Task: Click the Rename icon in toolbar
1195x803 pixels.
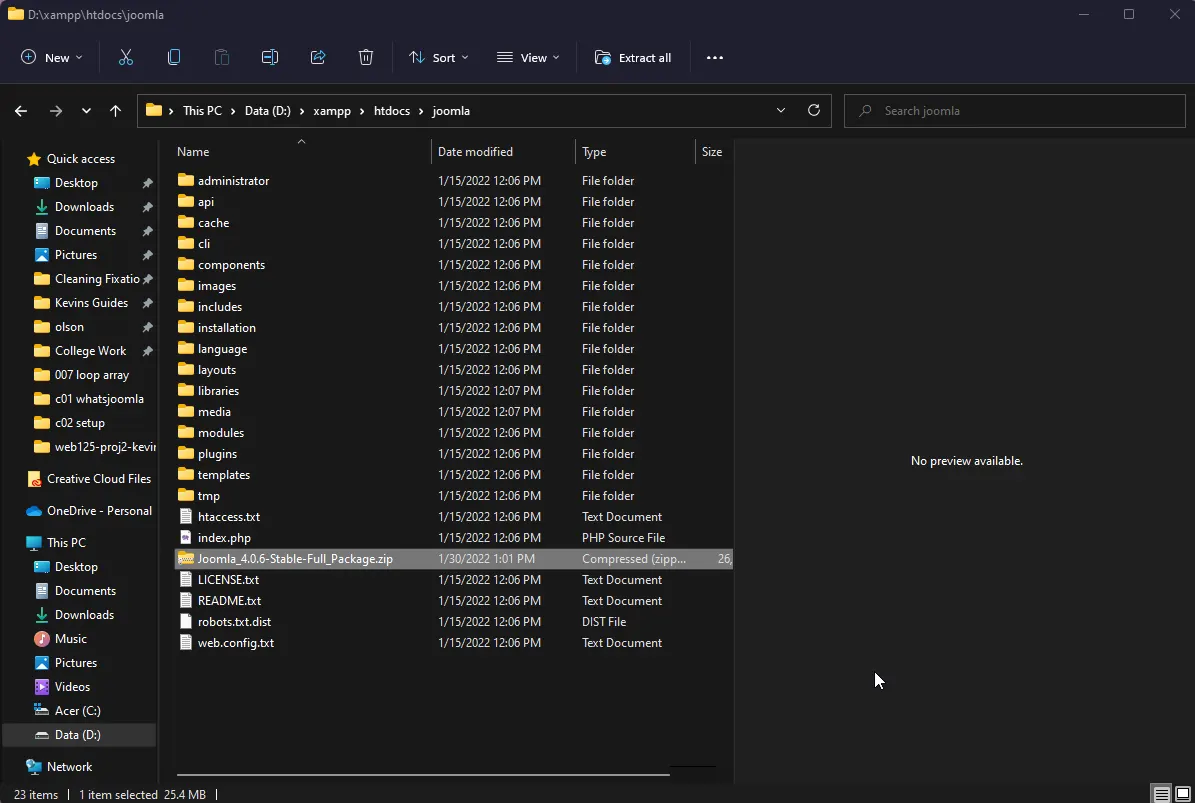Action: coord(270,58)
